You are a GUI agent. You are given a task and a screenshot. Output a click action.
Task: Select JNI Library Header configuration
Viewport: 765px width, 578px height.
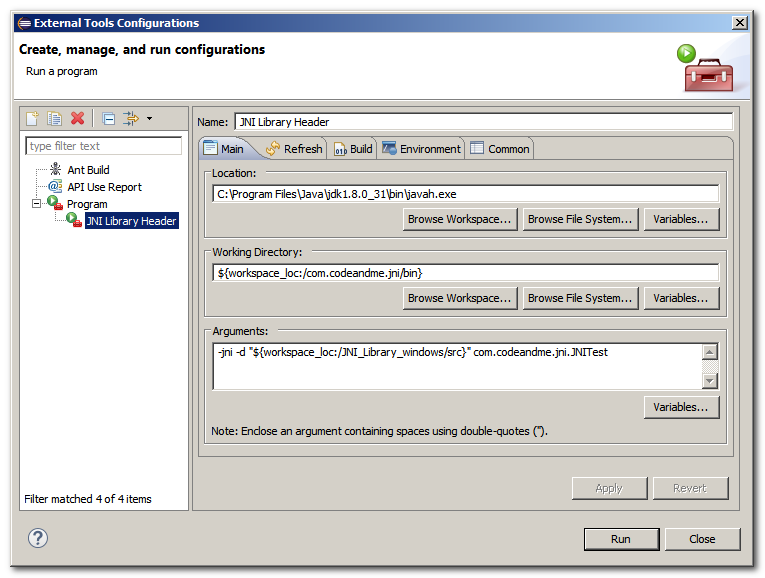[x=131, y=221]
